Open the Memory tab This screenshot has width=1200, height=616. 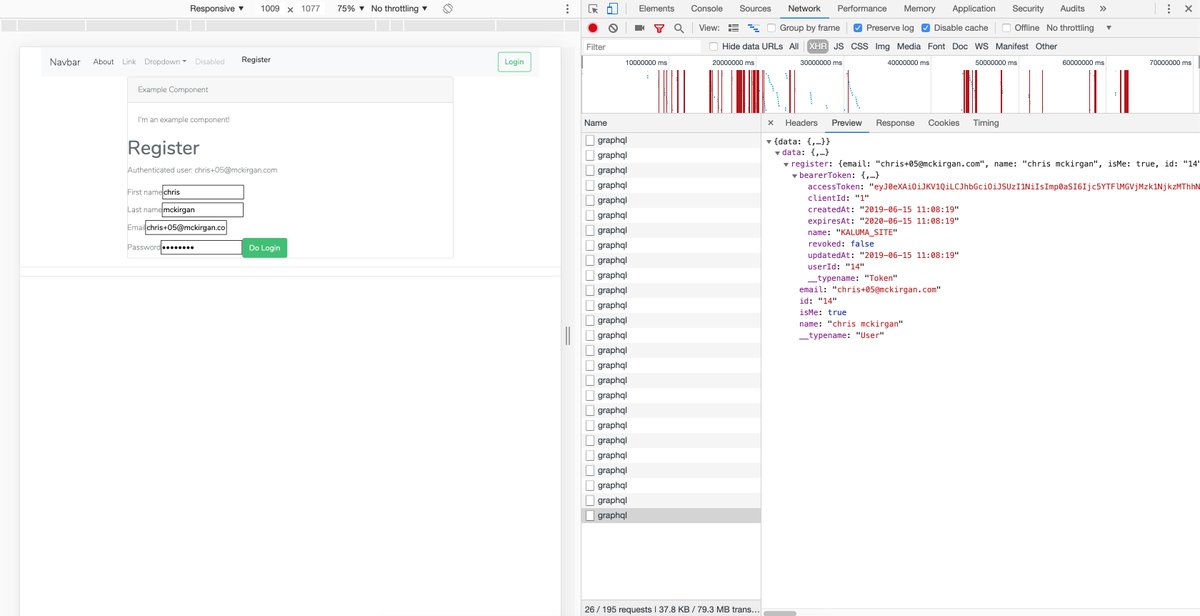pos(920,8)
